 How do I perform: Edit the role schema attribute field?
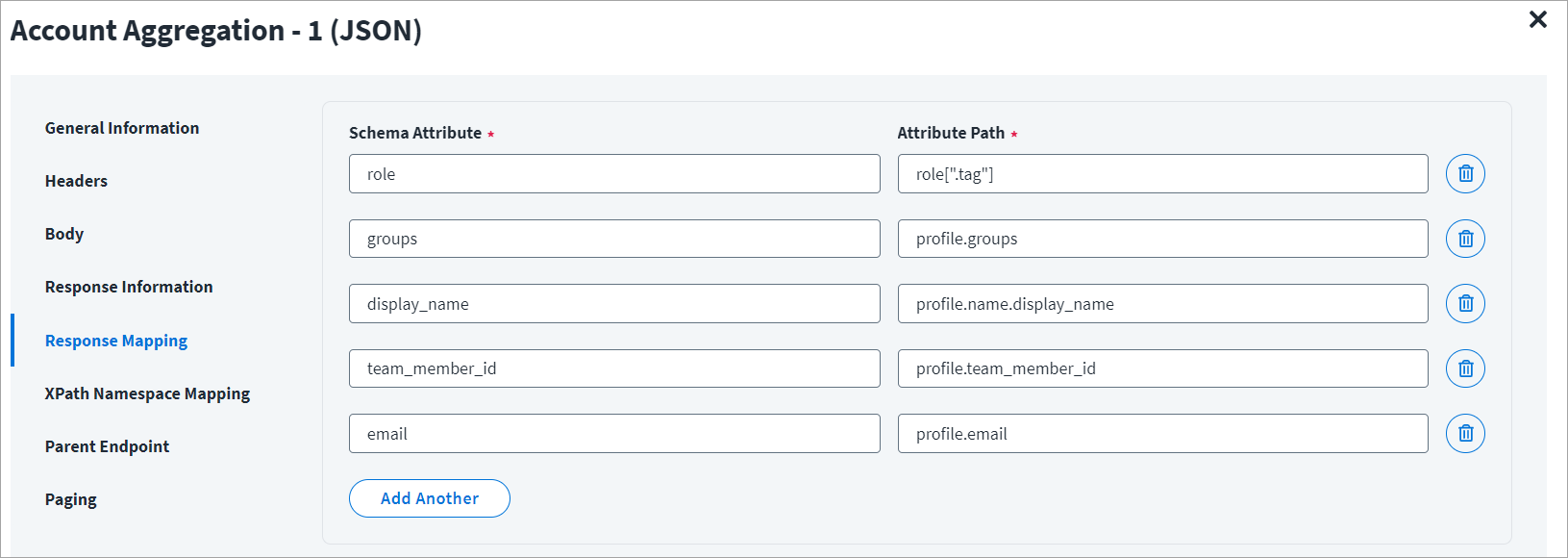click(x=613, y=174)
